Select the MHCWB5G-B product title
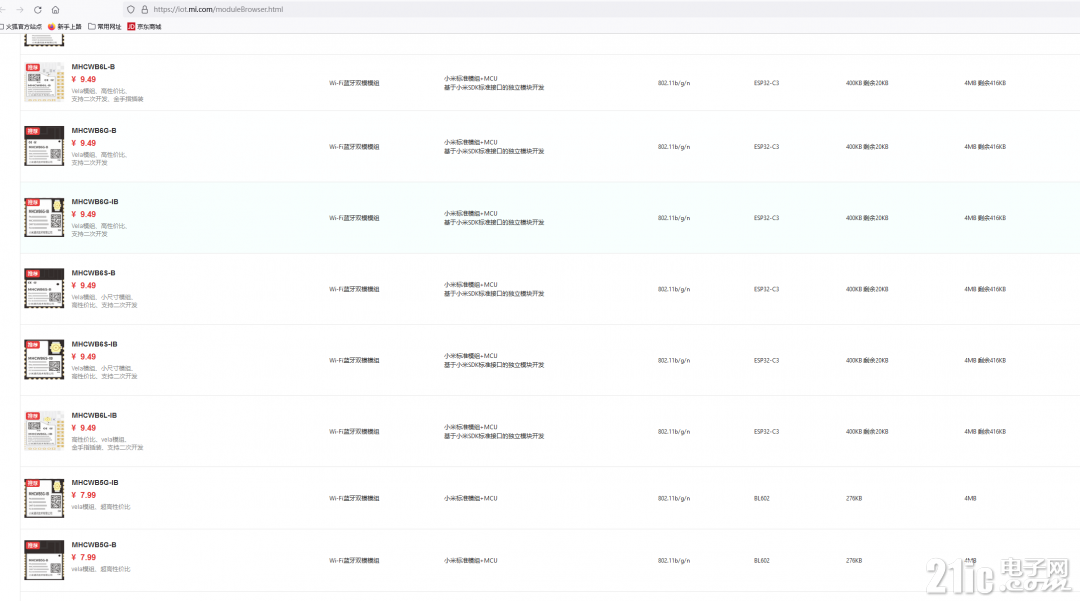Viewport: 1080px width, 601px height. point(94,545)
